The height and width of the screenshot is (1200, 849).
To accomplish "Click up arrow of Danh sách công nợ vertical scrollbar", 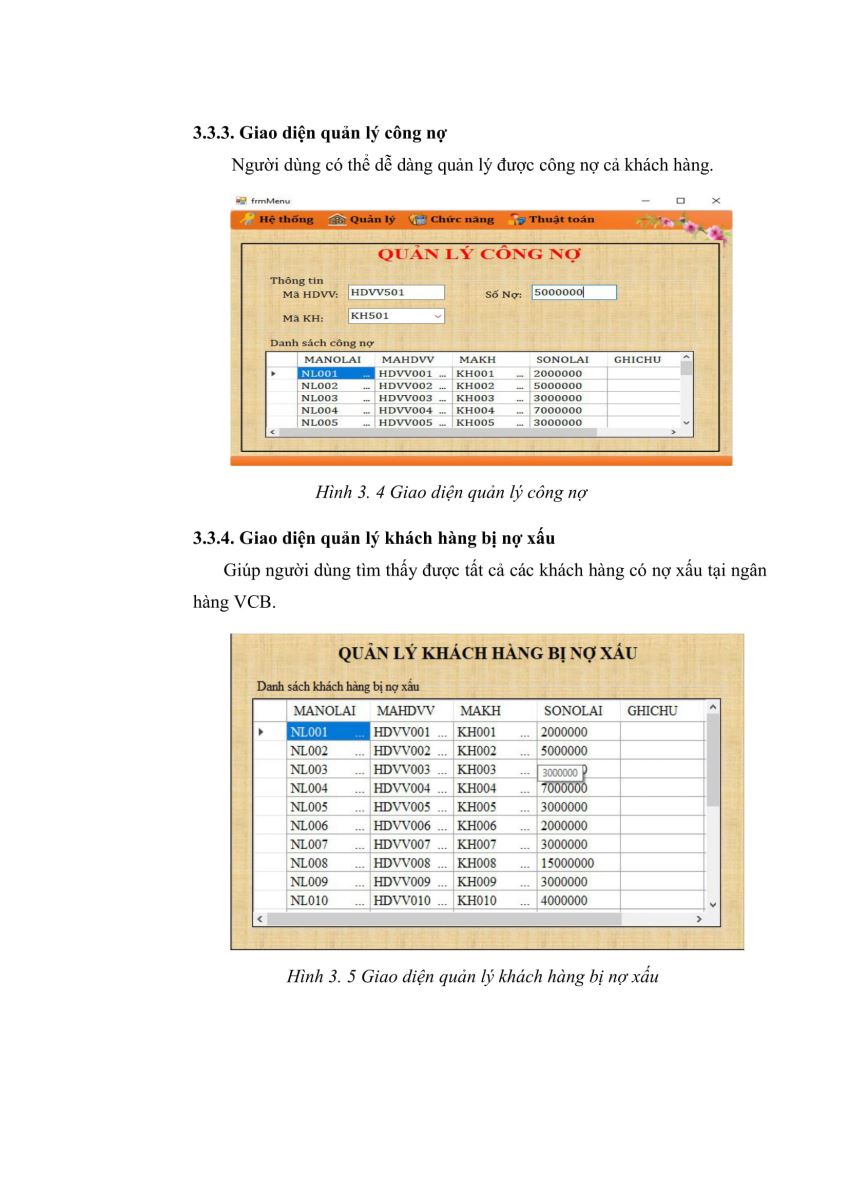I will pyautogui.click(x=686, y=358).
